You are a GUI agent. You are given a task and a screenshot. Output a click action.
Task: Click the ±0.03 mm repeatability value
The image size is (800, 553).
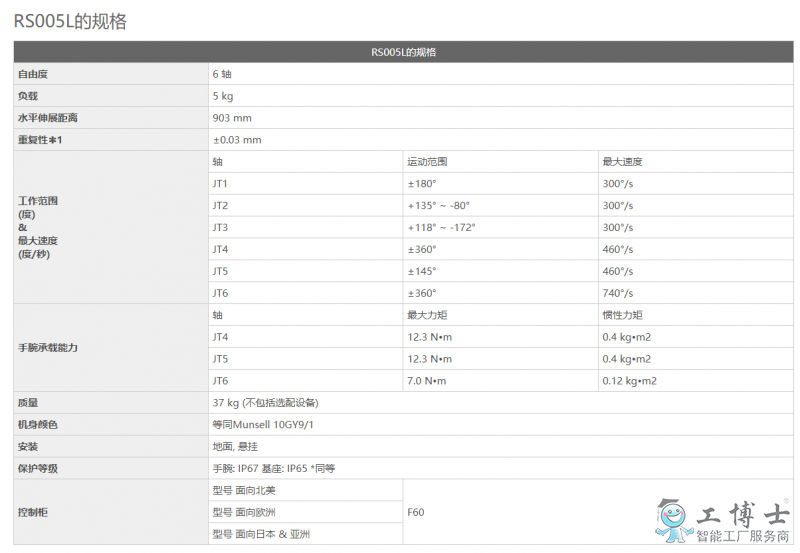(x=237, y=140)
